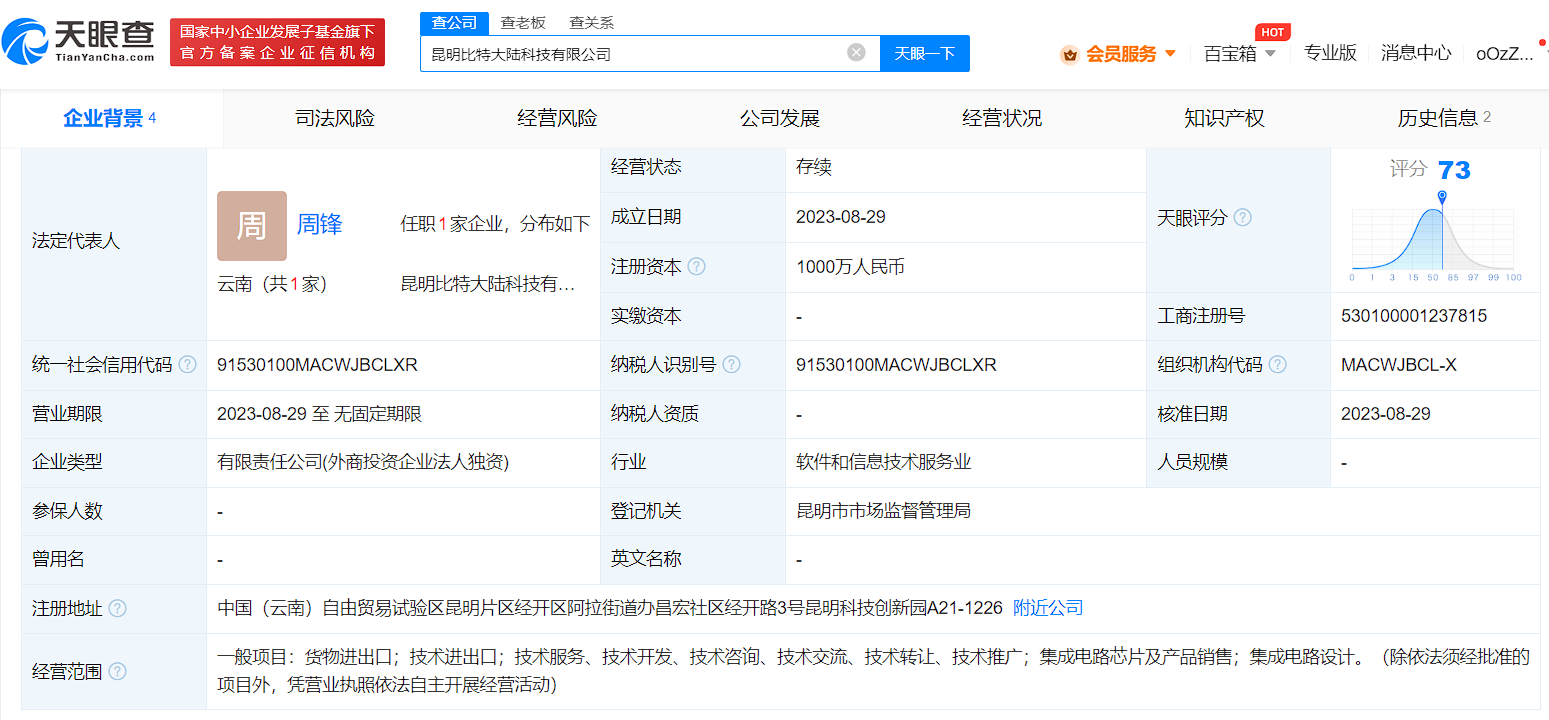Click the 统一社会信用代码 value 91530100MACWJBCLXR
The image size is (1549, 720).
pos(317,365)
